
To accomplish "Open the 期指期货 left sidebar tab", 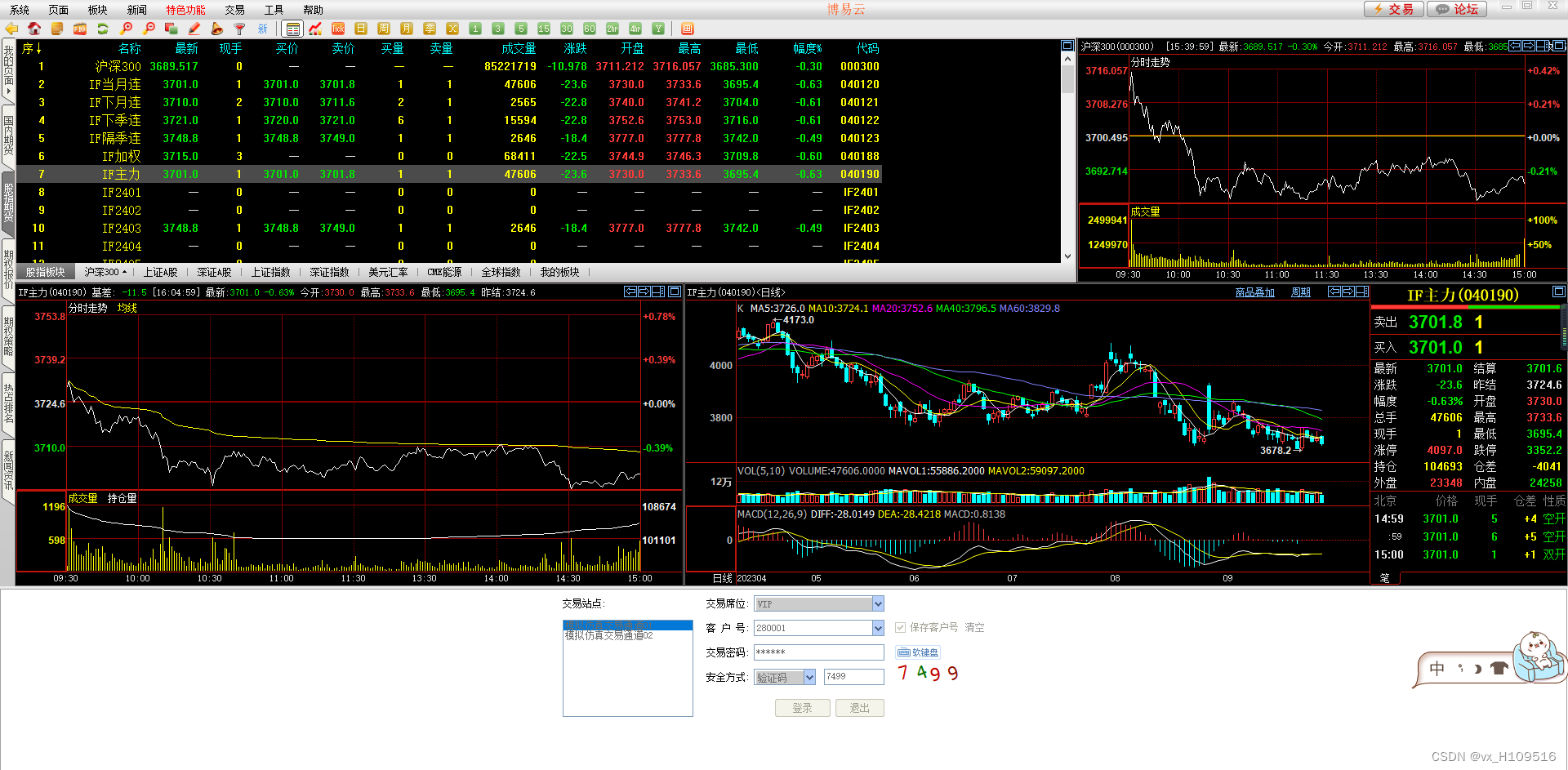I will pyautogui.click(x=8, y=203).
